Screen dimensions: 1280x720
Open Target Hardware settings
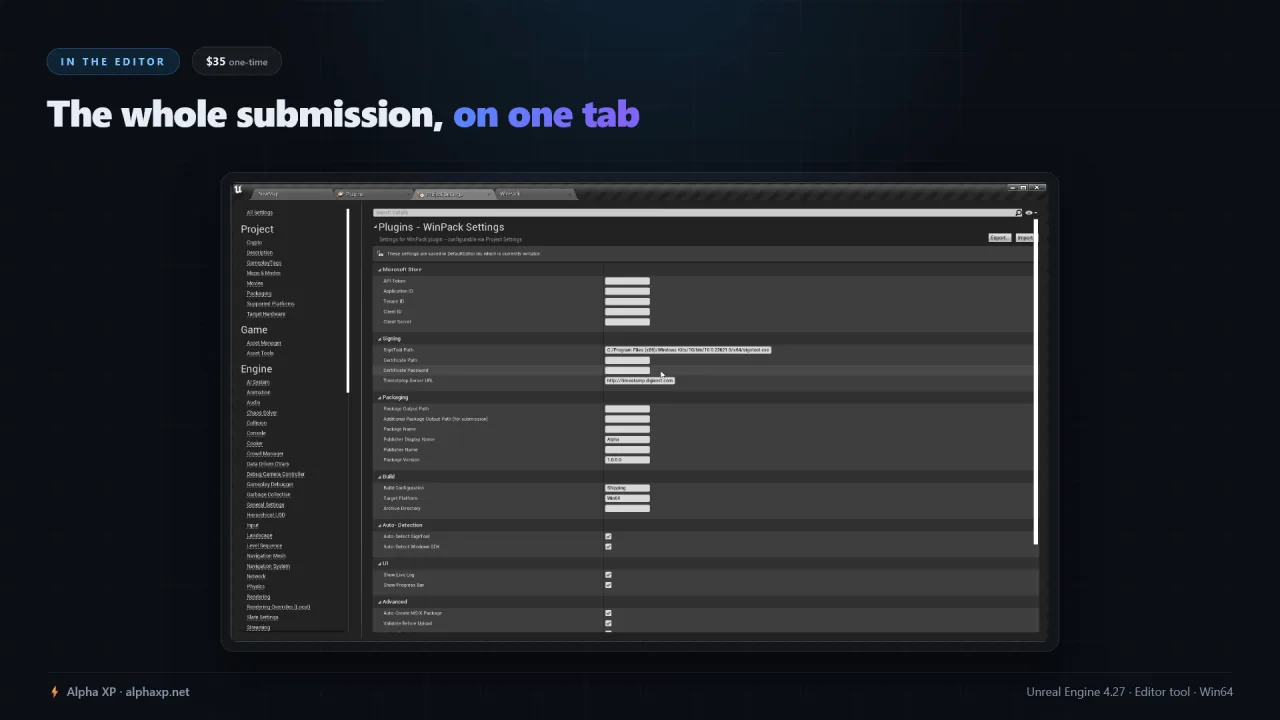[x=266, y=314]
